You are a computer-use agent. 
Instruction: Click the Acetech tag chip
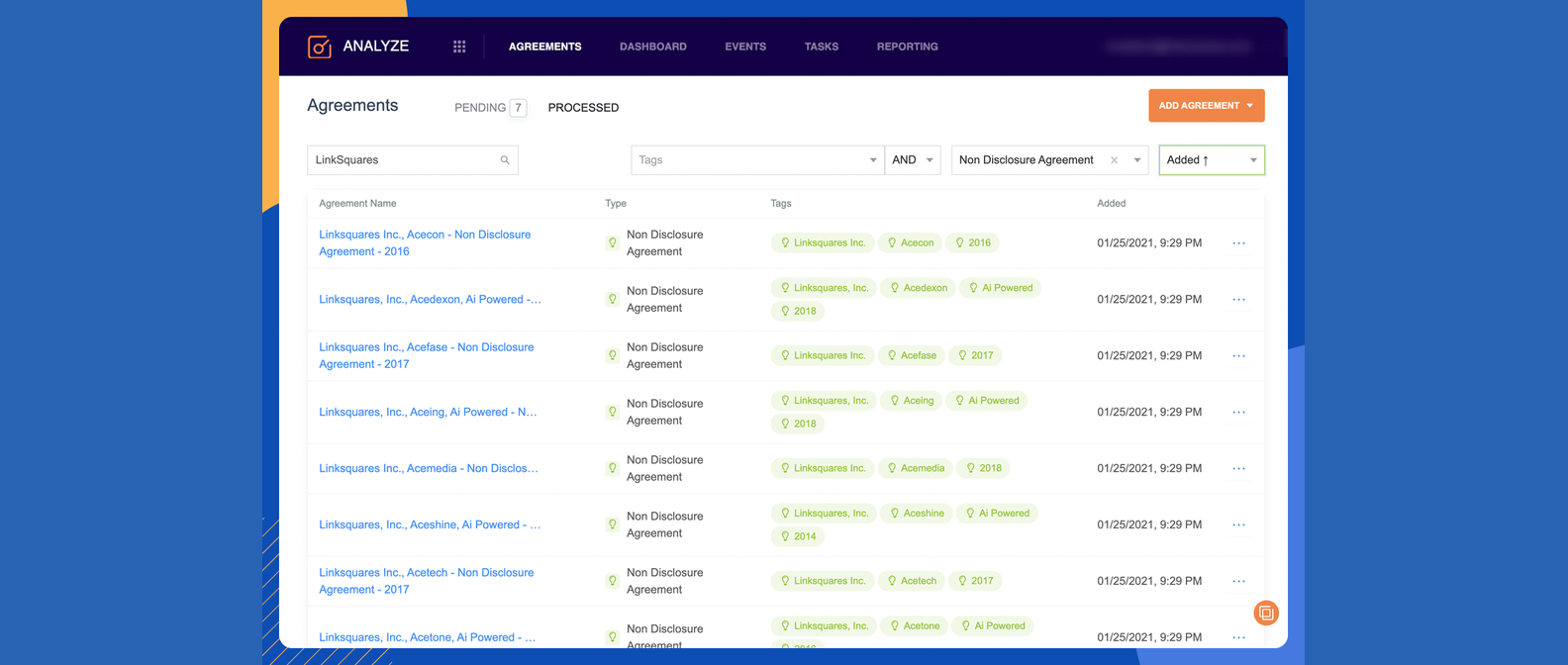912,582
